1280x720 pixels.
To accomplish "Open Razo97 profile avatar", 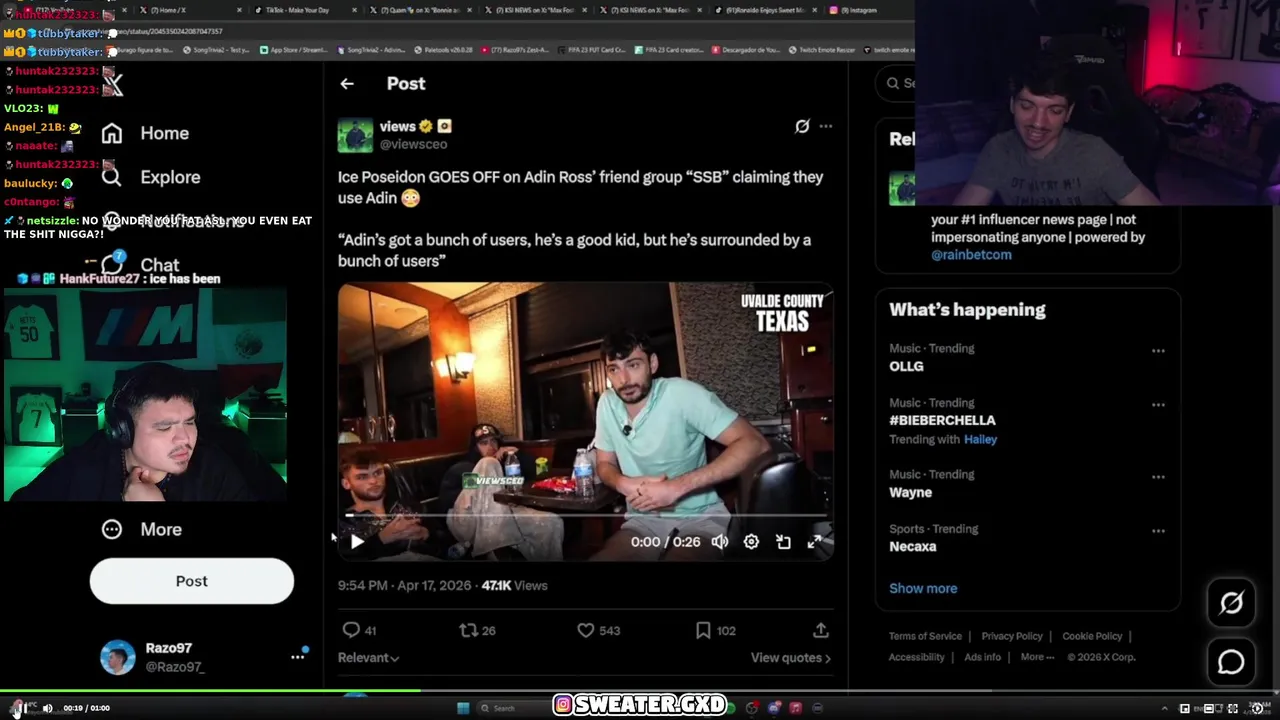I will coord(118,657).
